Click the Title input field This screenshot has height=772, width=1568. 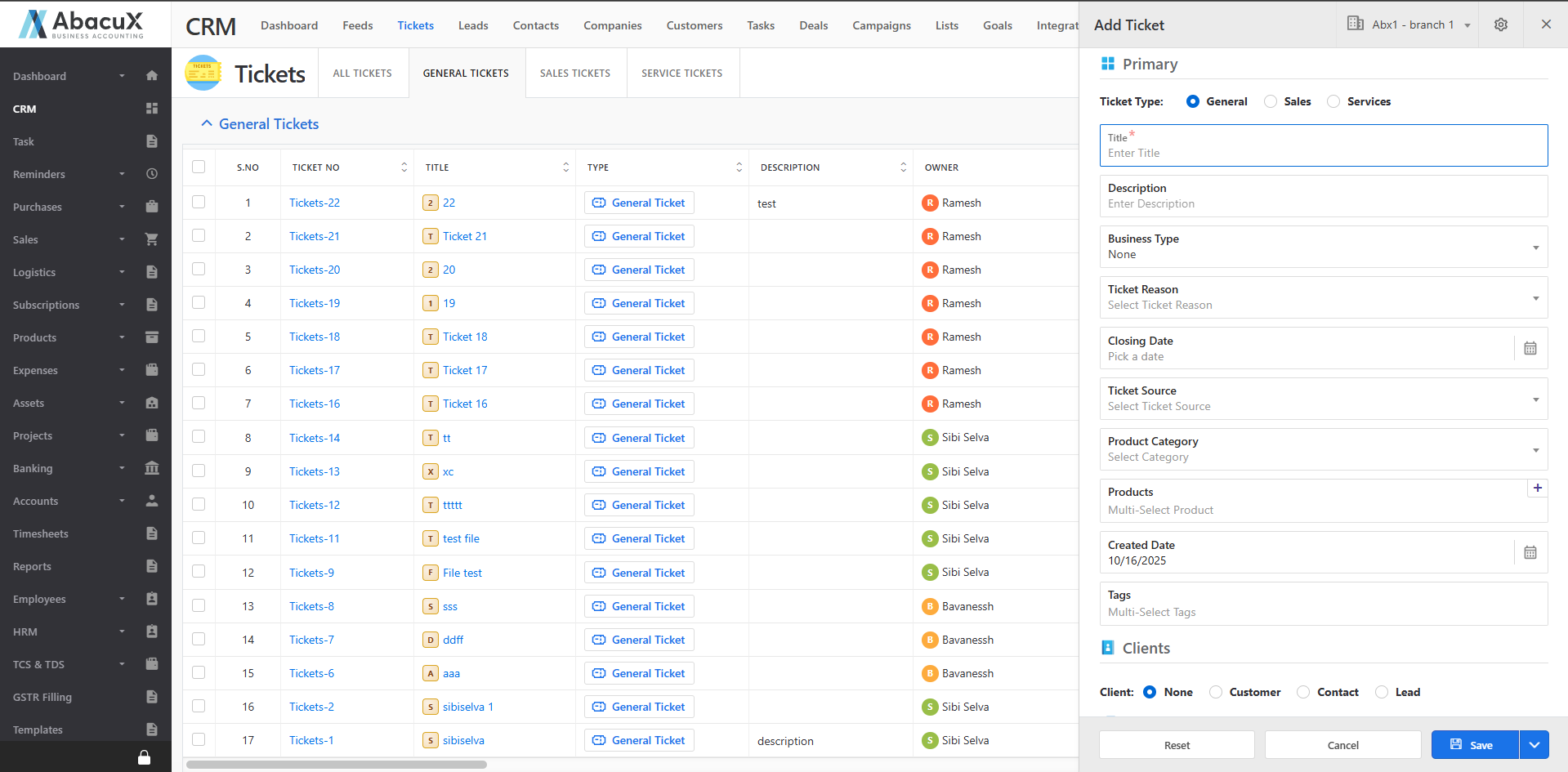[x=1323, y=153]
